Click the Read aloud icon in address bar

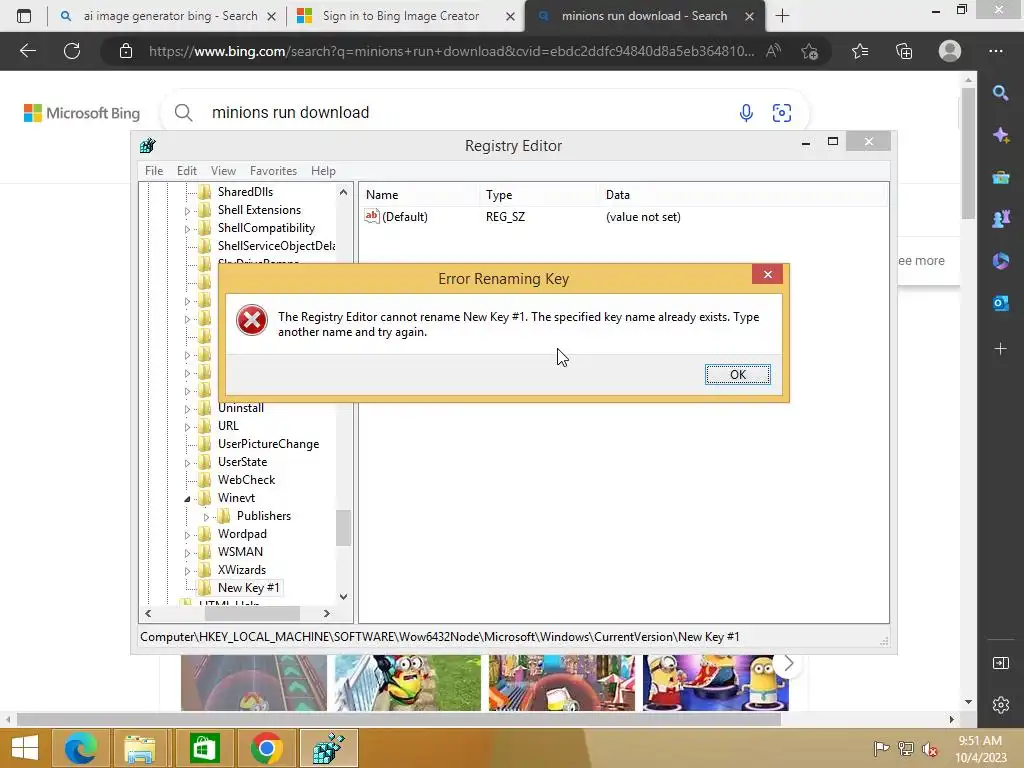click(x=773, y=51)
